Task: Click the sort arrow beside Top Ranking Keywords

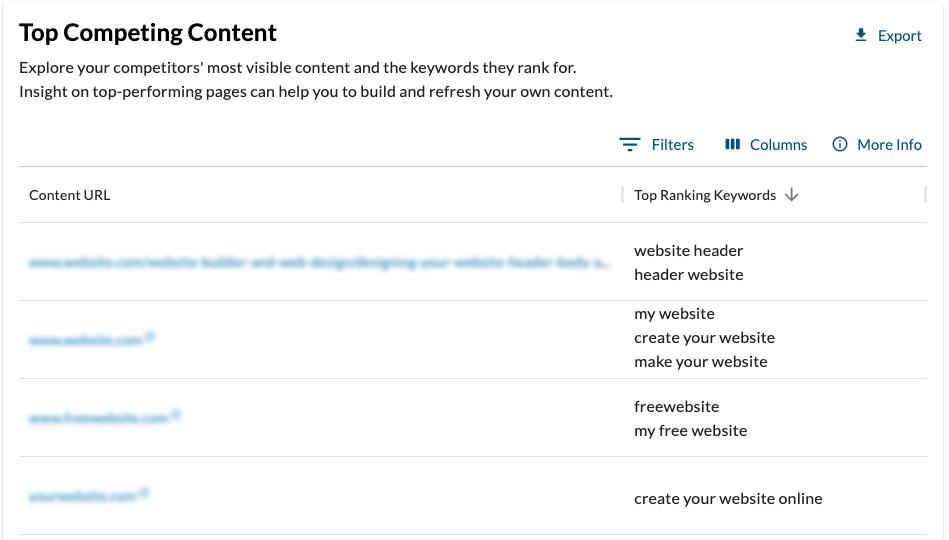Action: tap(792, 195)
